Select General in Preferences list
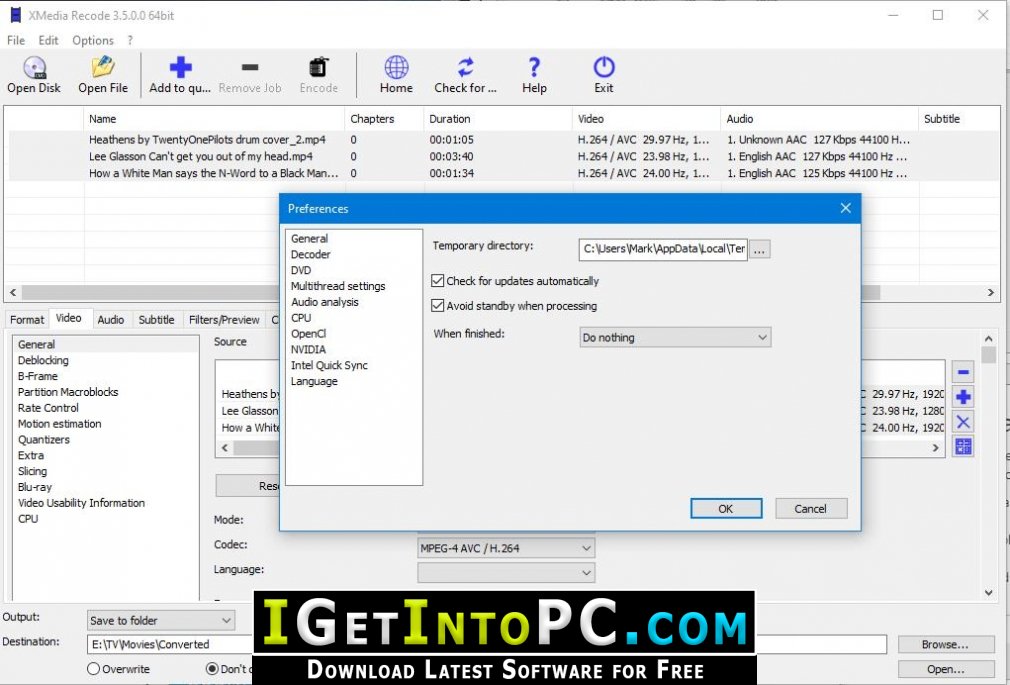 pos(309,238)
